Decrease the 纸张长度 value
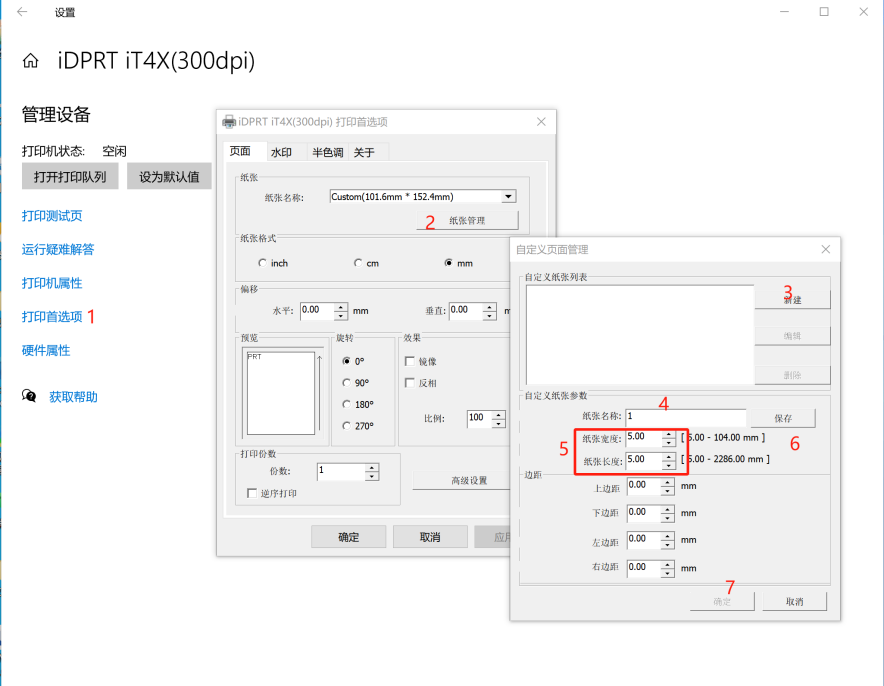 (x=668, y=465)
